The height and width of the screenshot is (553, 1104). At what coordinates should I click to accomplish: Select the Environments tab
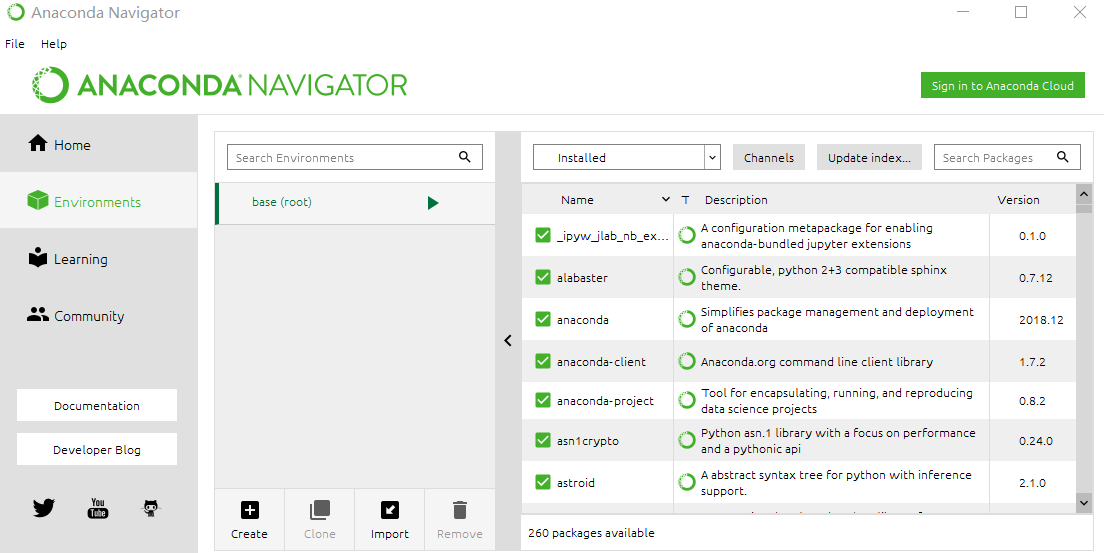pyautogui.click(x=99, y=201)
